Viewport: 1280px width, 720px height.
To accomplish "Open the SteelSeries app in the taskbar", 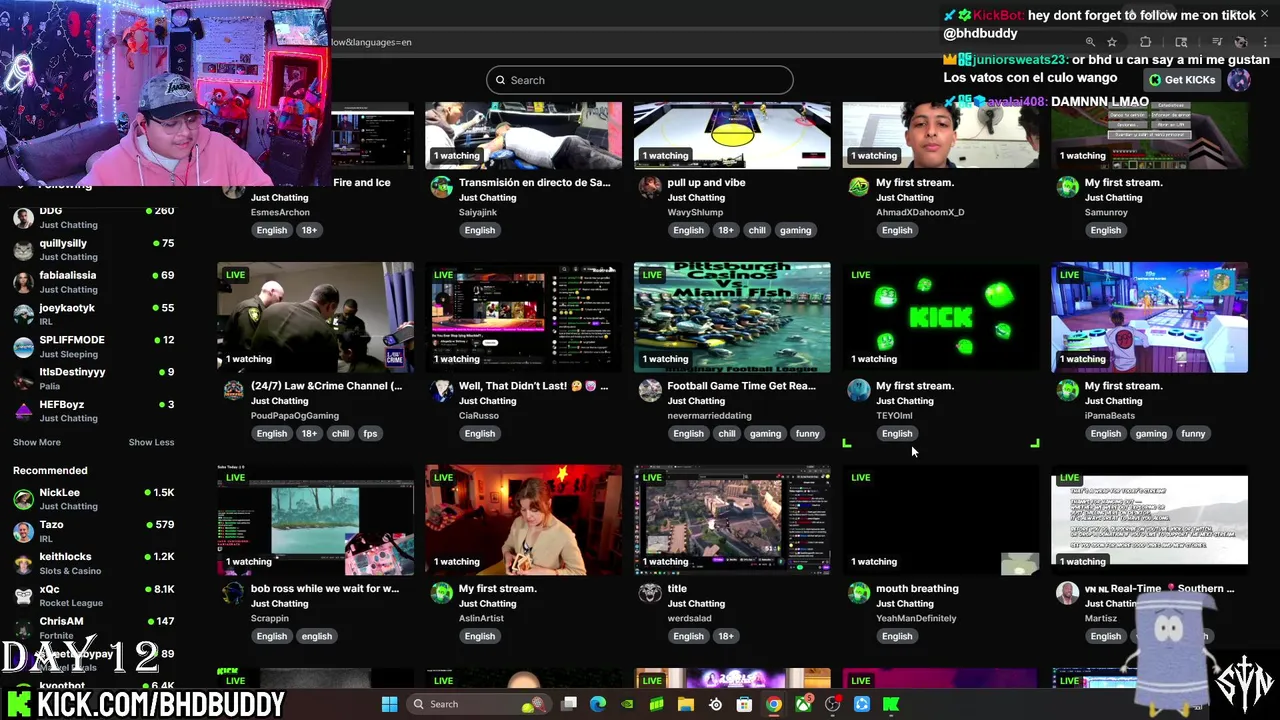I will click(x=715, y=704).
